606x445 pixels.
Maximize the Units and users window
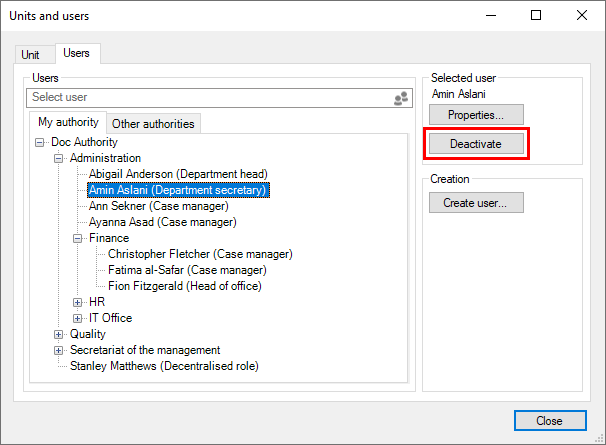[536, 15]
